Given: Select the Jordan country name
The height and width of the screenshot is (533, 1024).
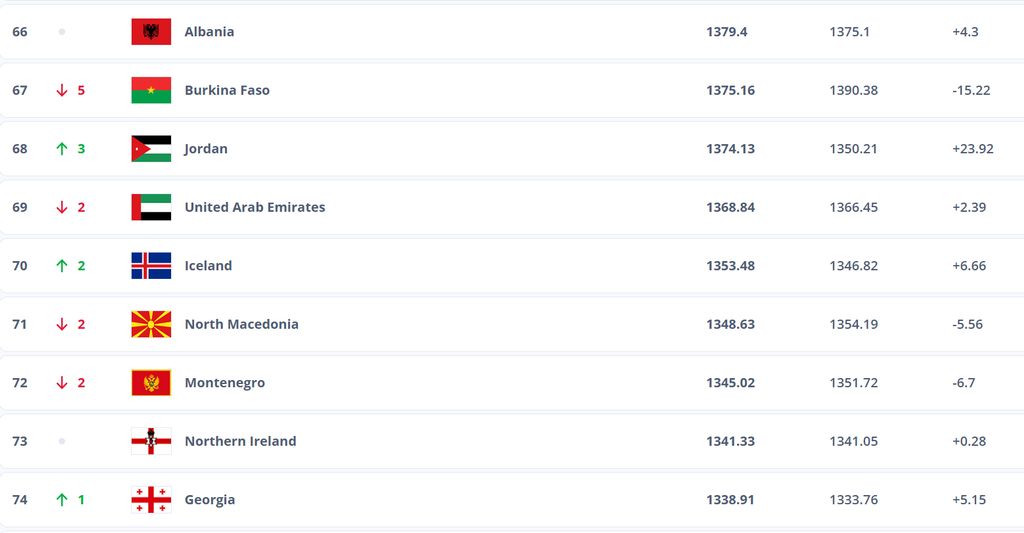Looking at the screenshot, I should point(206,149).
